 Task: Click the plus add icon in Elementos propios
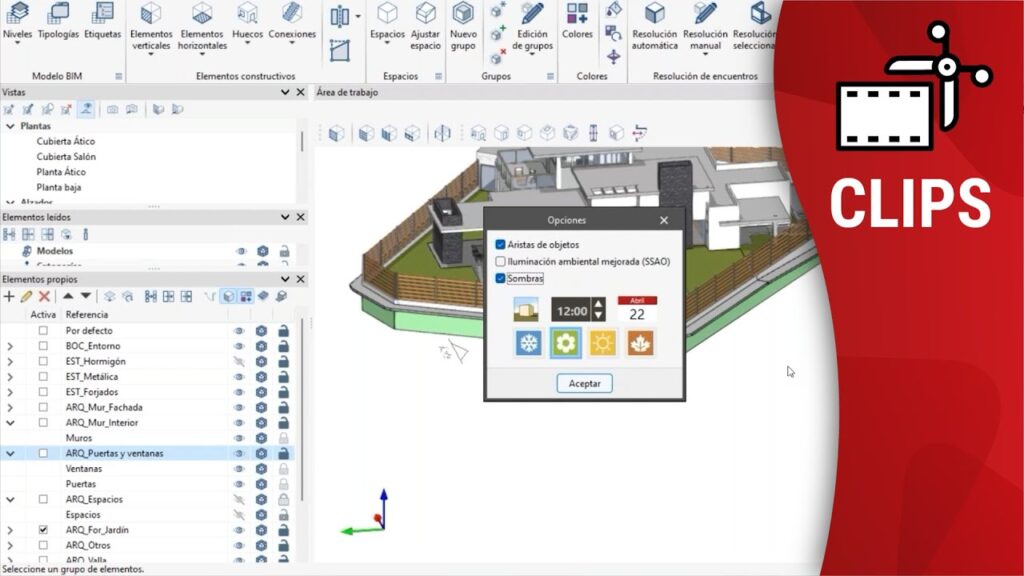[9, 297]
